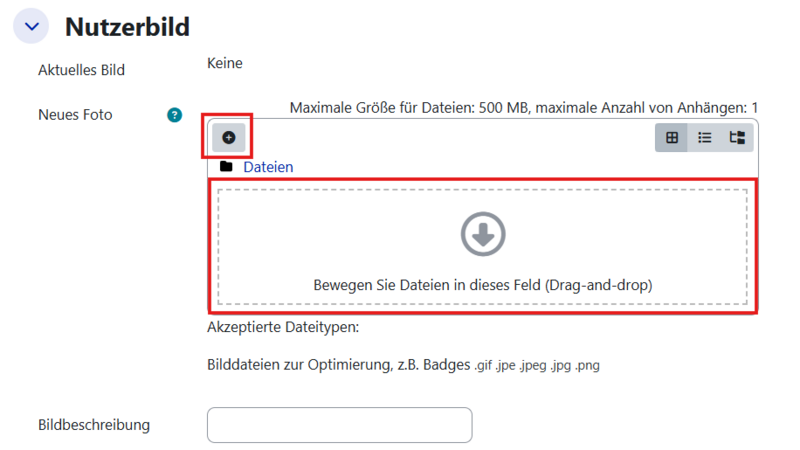800x450 pixels.
Task: Click the 'Akzeptierte Dateitypen' text
Action: 282,327
